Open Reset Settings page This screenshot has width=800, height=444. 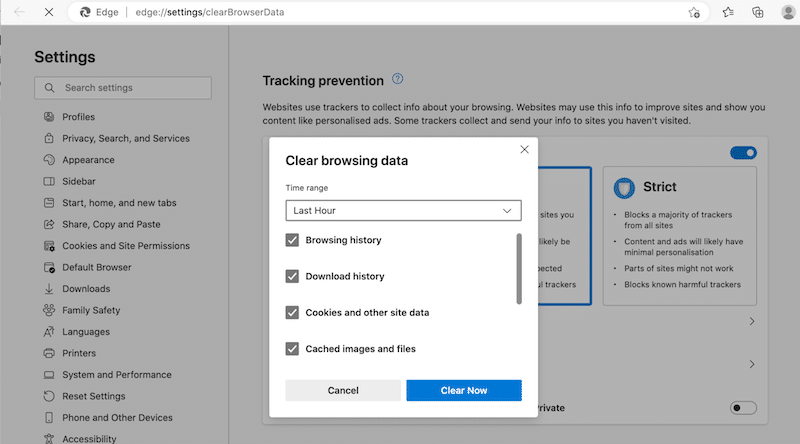94,396
